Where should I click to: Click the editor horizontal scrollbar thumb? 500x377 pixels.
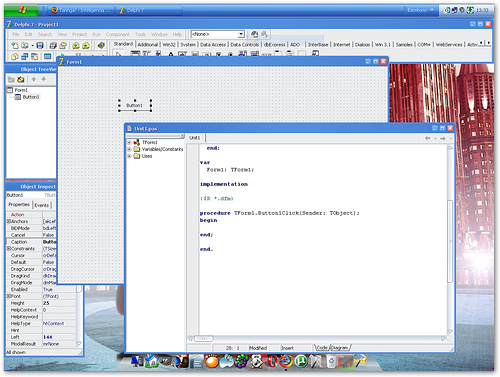203,339
